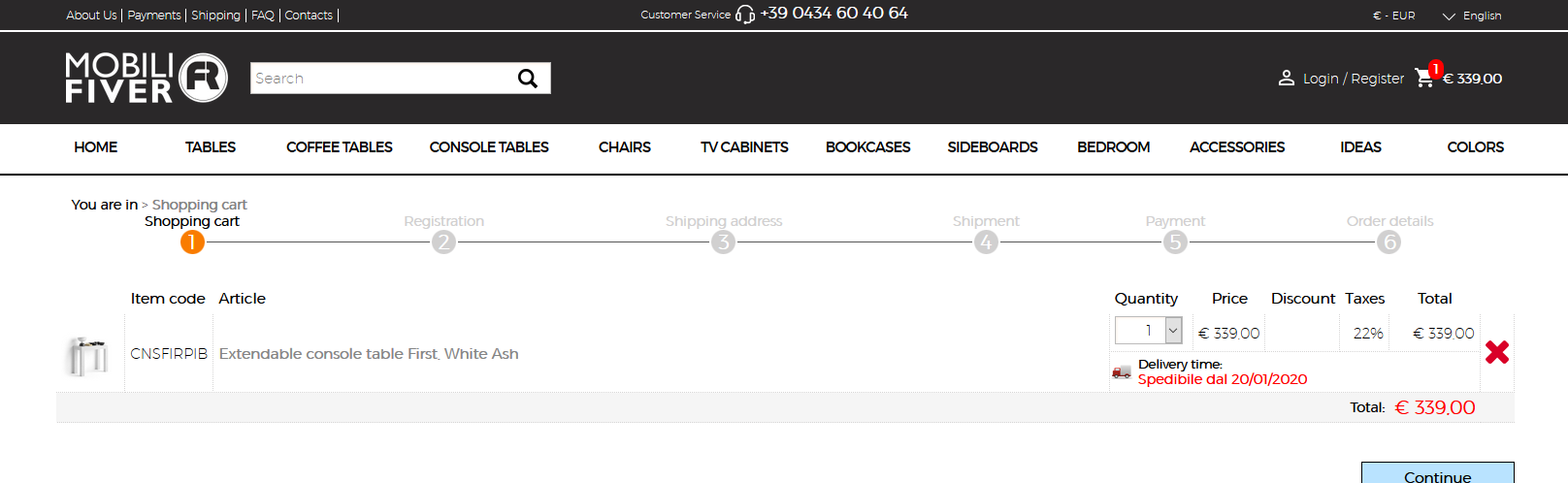Open the BOOKCASES menu
Image resolution: width=1568 pixels, height=483 pixels.
tap(868, 147)
